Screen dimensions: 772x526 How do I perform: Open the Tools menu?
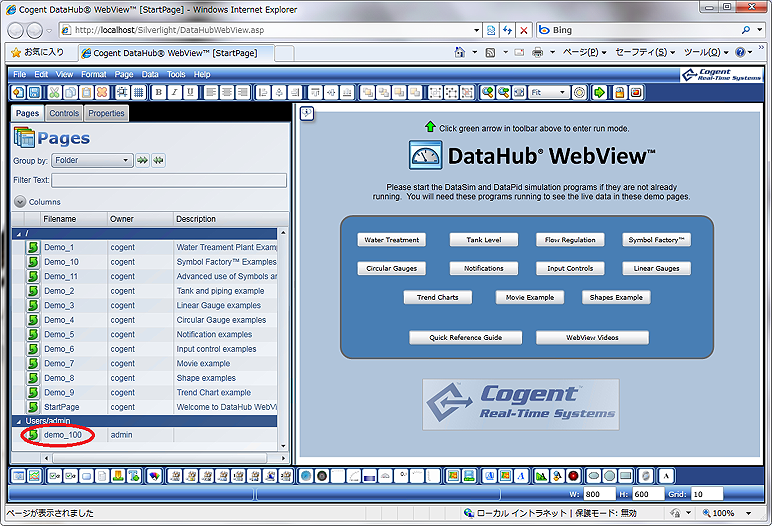[176, 74]
